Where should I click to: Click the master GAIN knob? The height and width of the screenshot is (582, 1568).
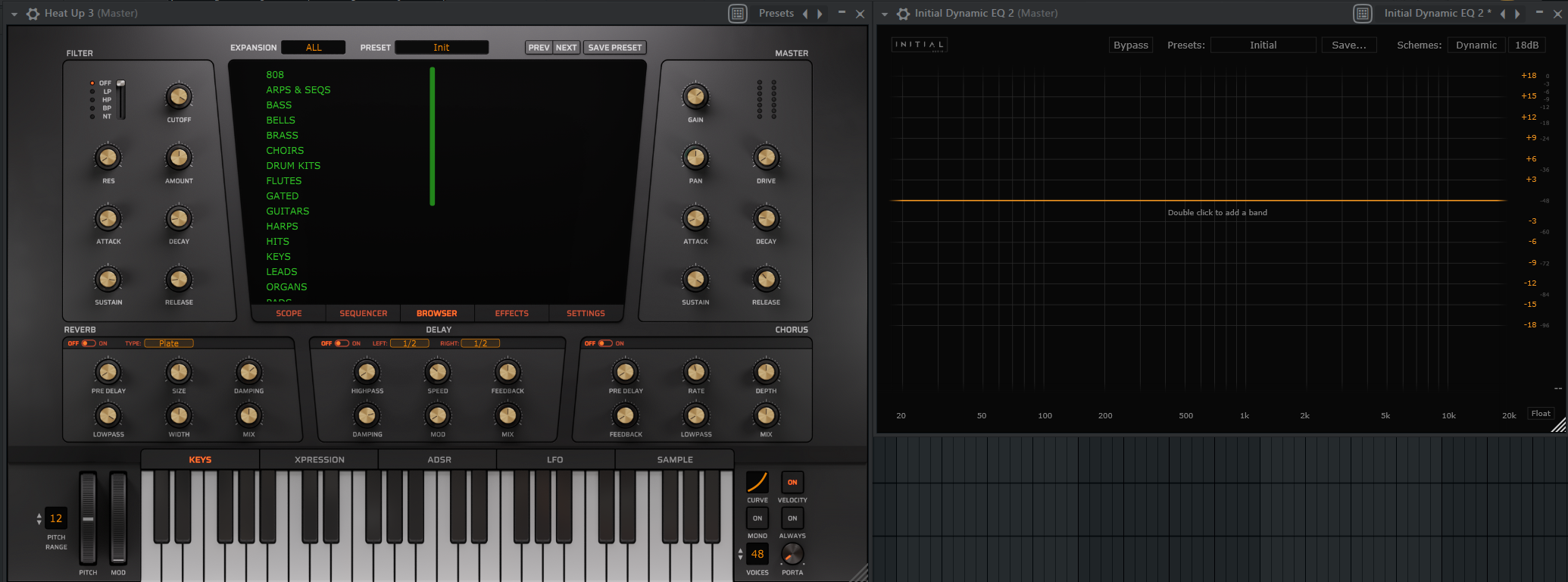[695, 96]
